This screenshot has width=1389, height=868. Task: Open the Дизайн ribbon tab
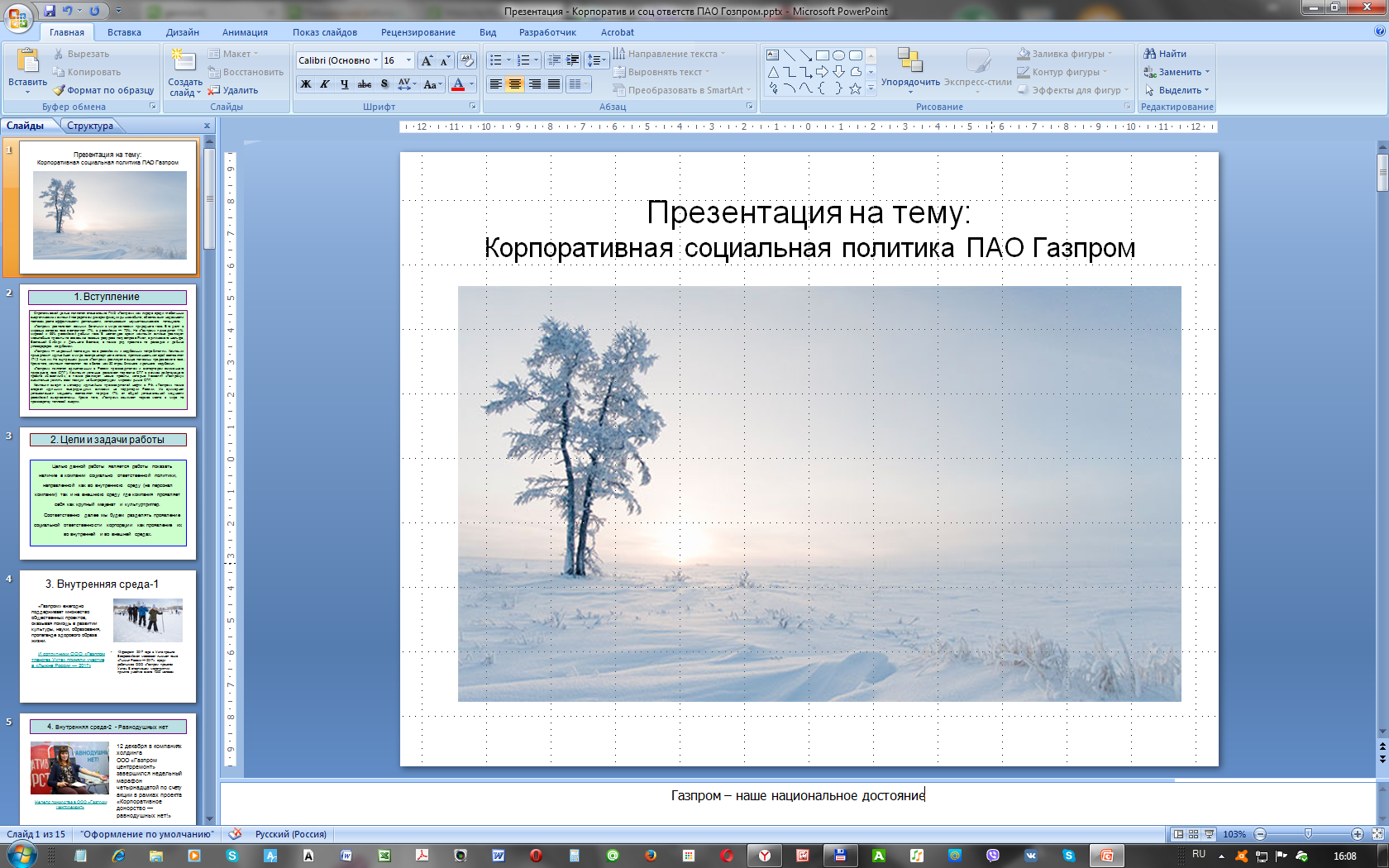coord(183,32)
